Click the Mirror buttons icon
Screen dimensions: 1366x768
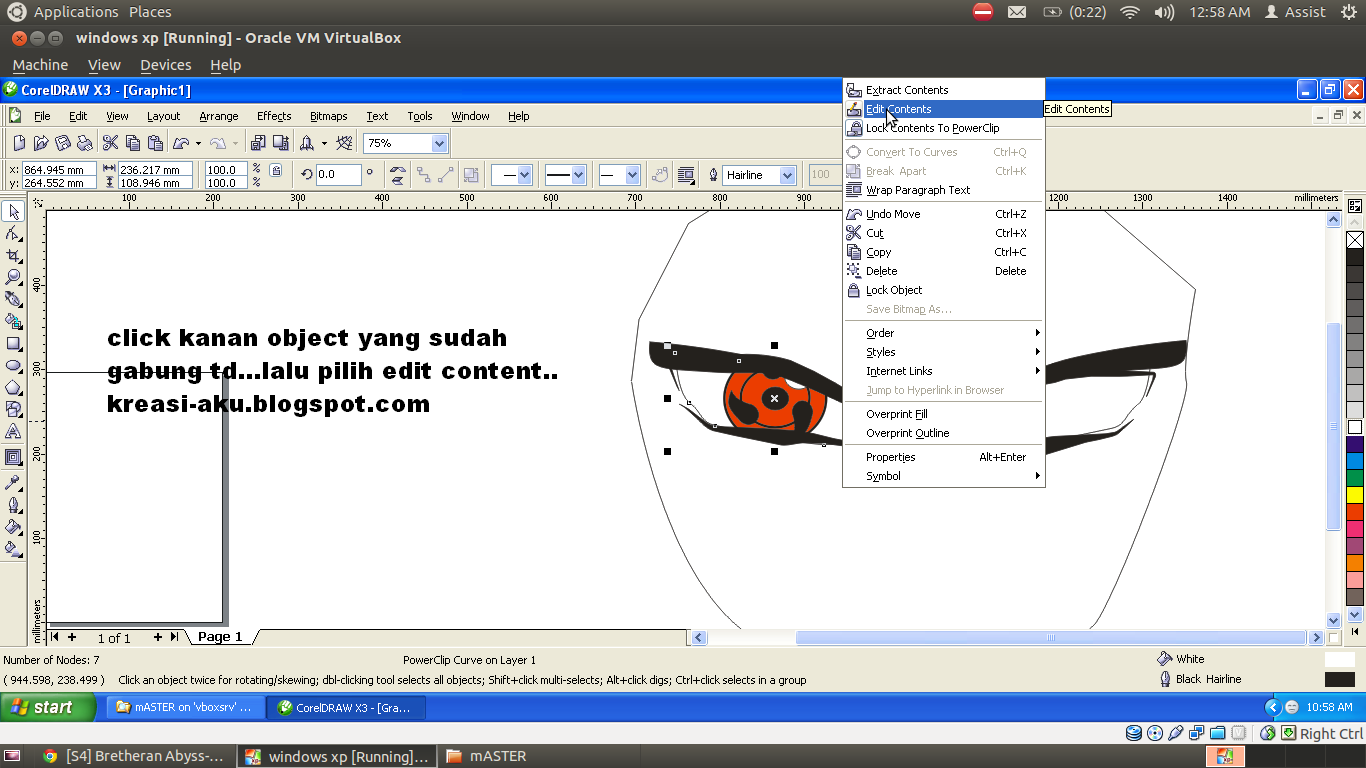tap(398, 175)
